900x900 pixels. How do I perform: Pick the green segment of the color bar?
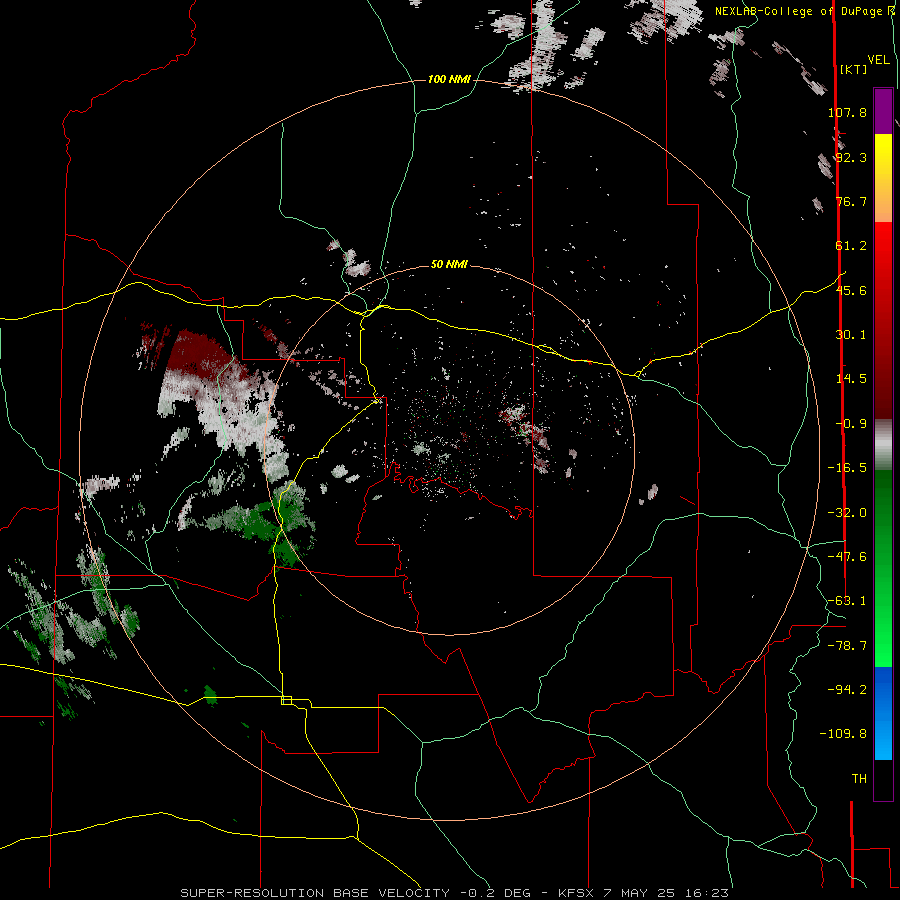[883, 568]
